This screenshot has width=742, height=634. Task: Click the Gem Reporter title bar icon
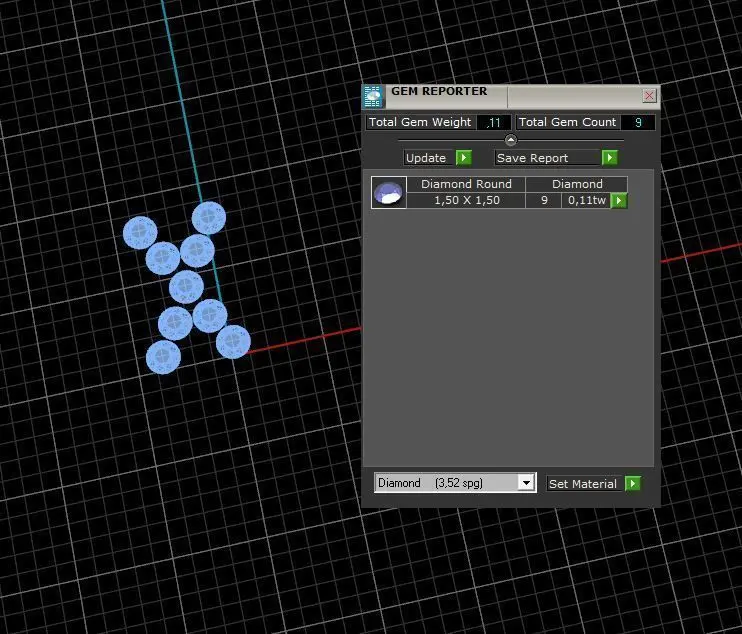click(x=373, y=97)
